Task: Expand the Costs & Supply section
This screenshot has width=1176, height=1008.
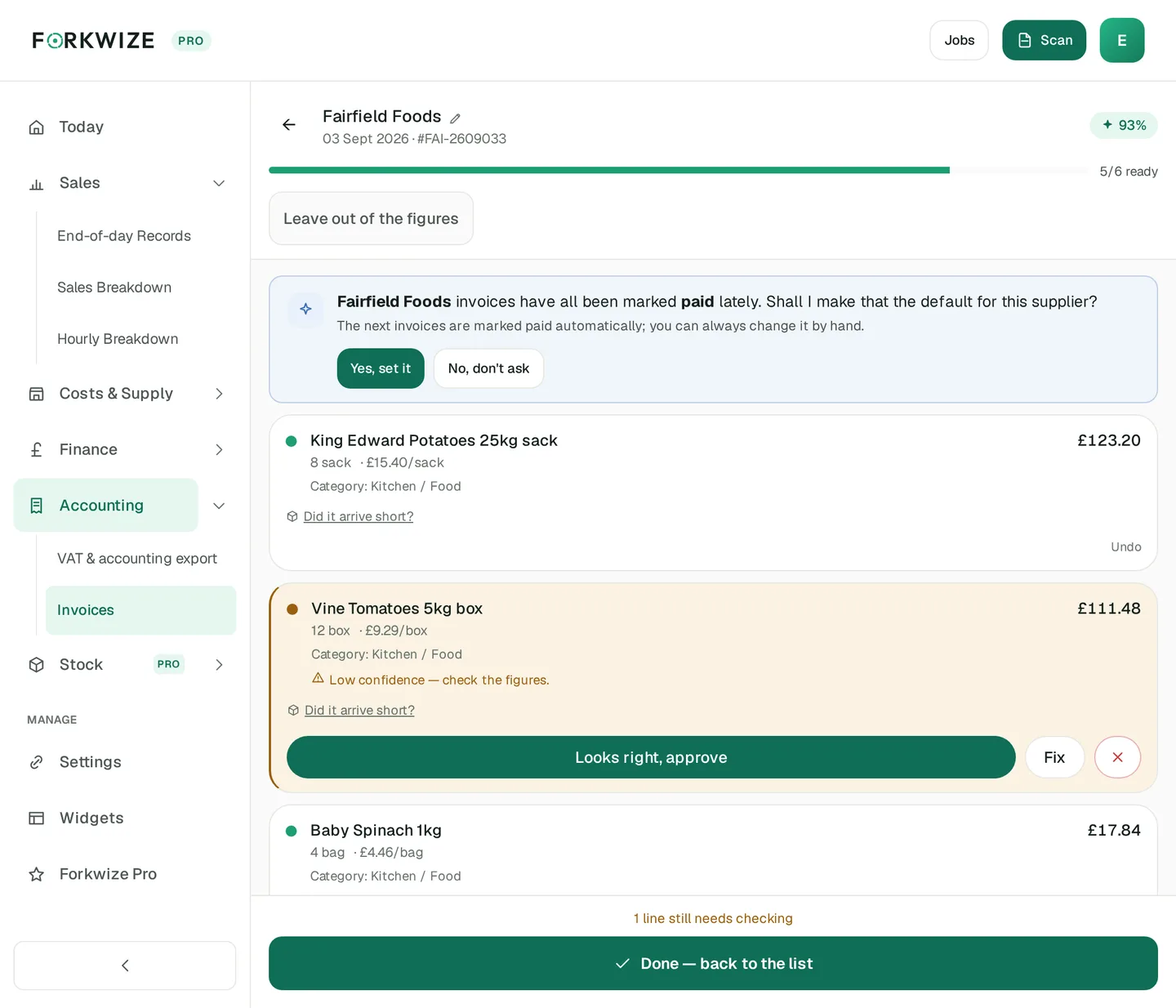Action: 219,394
